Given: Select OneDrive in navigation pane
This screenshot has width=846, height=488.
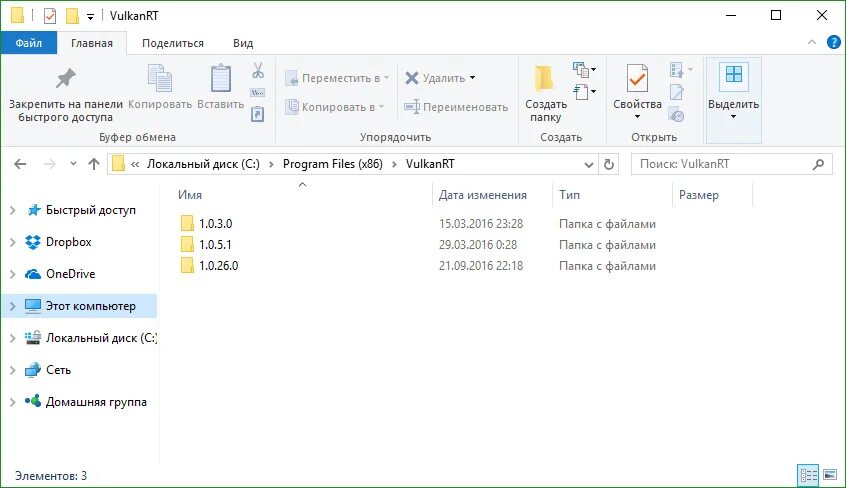Looking at the screenshot, I should click(x=60, y=274).
